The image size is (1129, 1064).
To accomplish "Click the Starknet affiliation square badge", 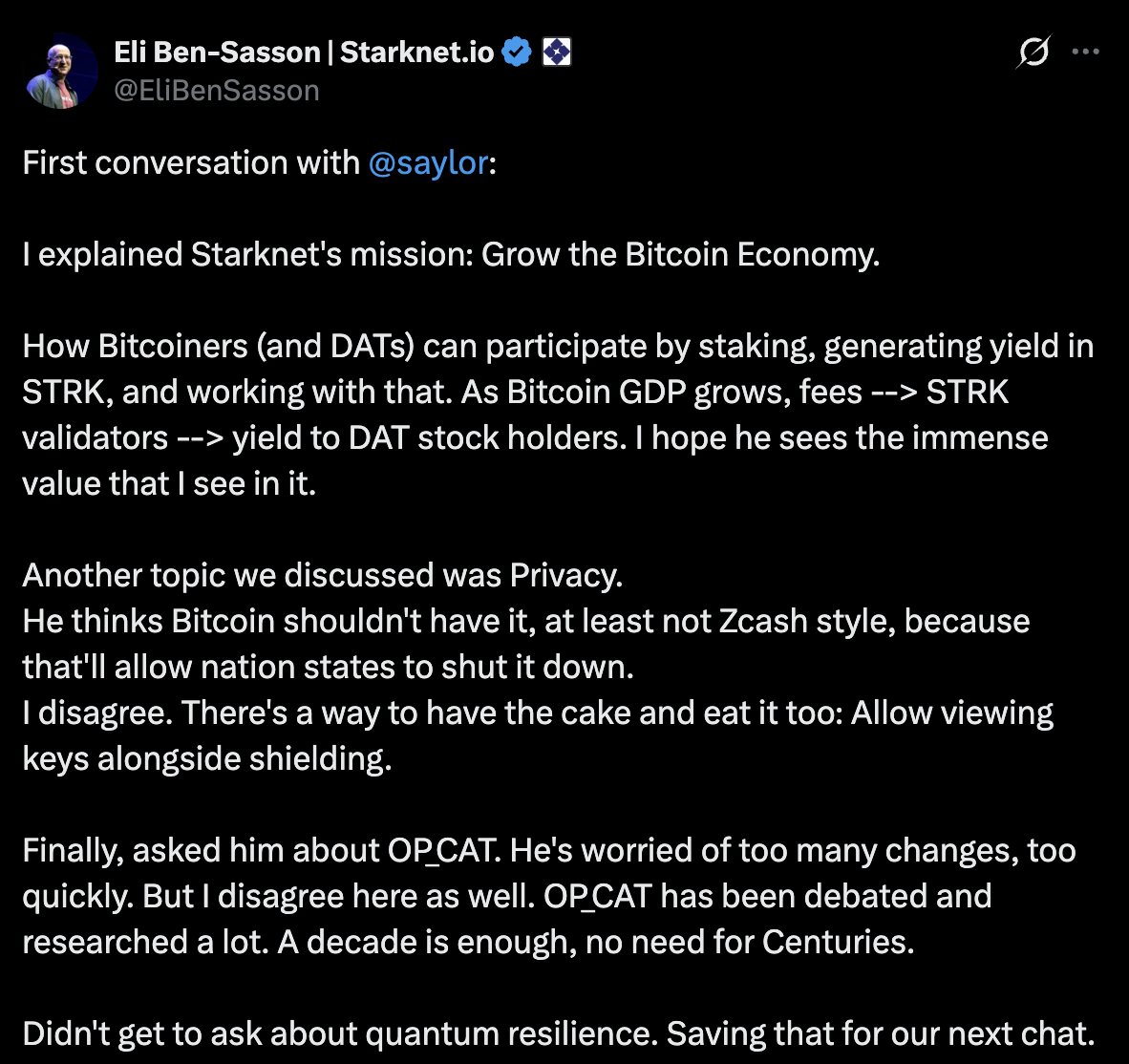I will tap(557, 52).
